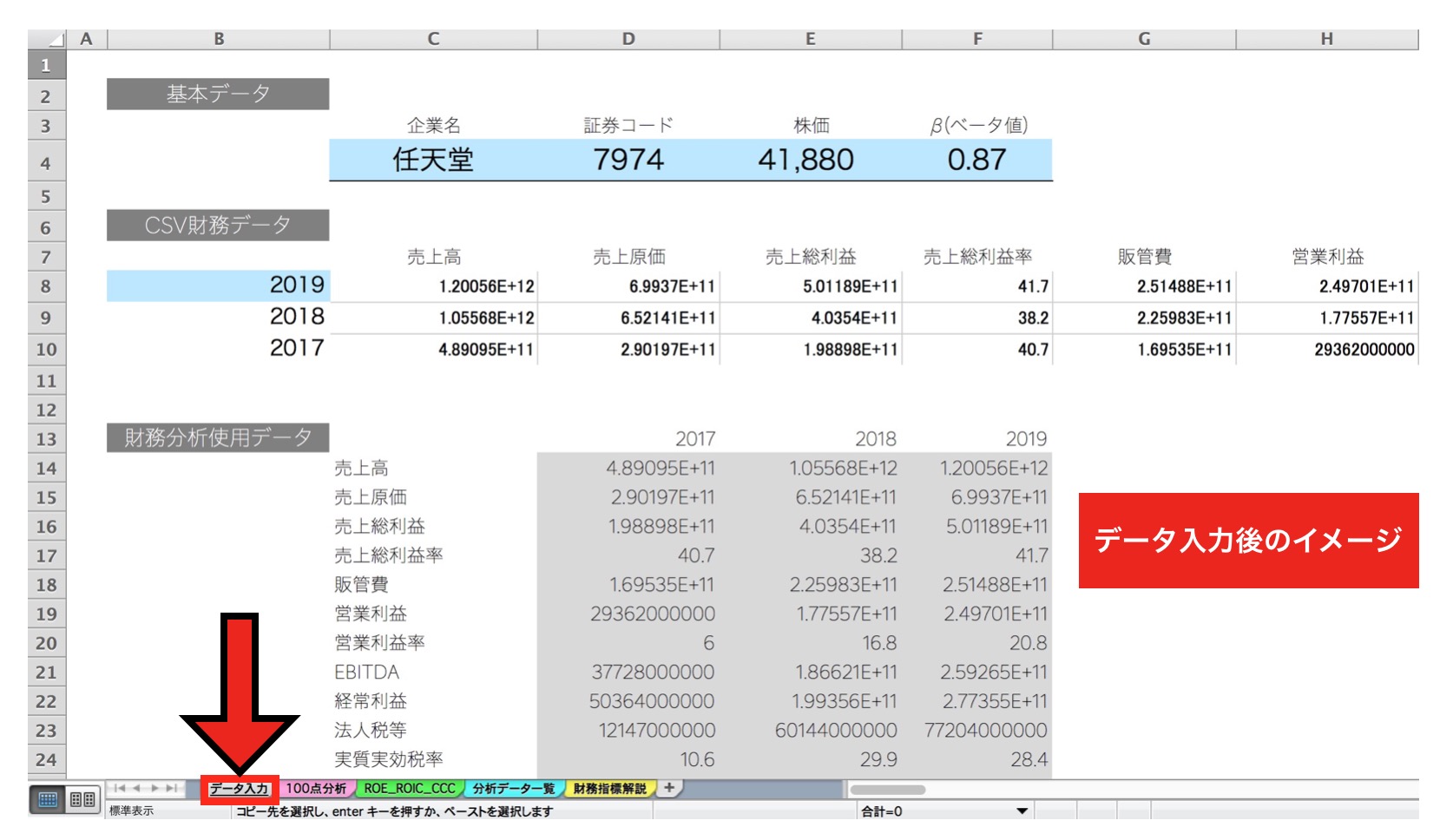Open the 分析データ一覧 sheet tab
This screenshot has width=1453, height=840.
[x=514, y=788]
